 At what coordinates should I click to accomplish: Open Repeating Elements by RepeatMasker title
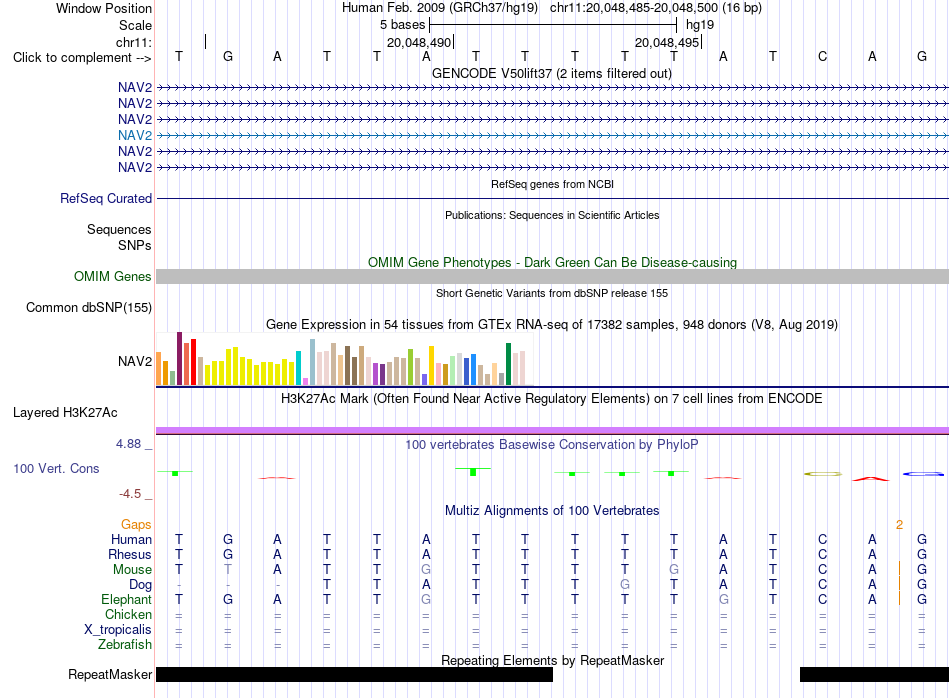point(552,660)
